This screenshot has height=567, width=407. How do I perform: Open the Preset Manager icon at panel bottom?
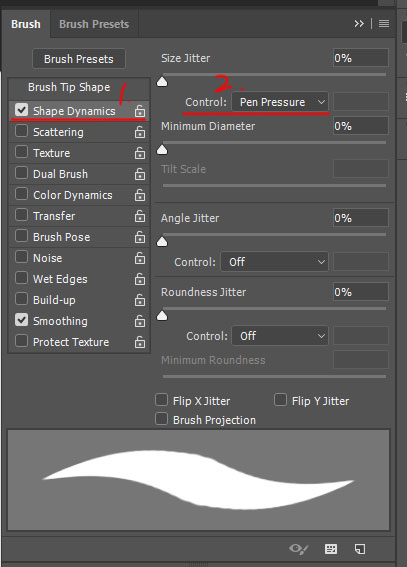point(331,549)
